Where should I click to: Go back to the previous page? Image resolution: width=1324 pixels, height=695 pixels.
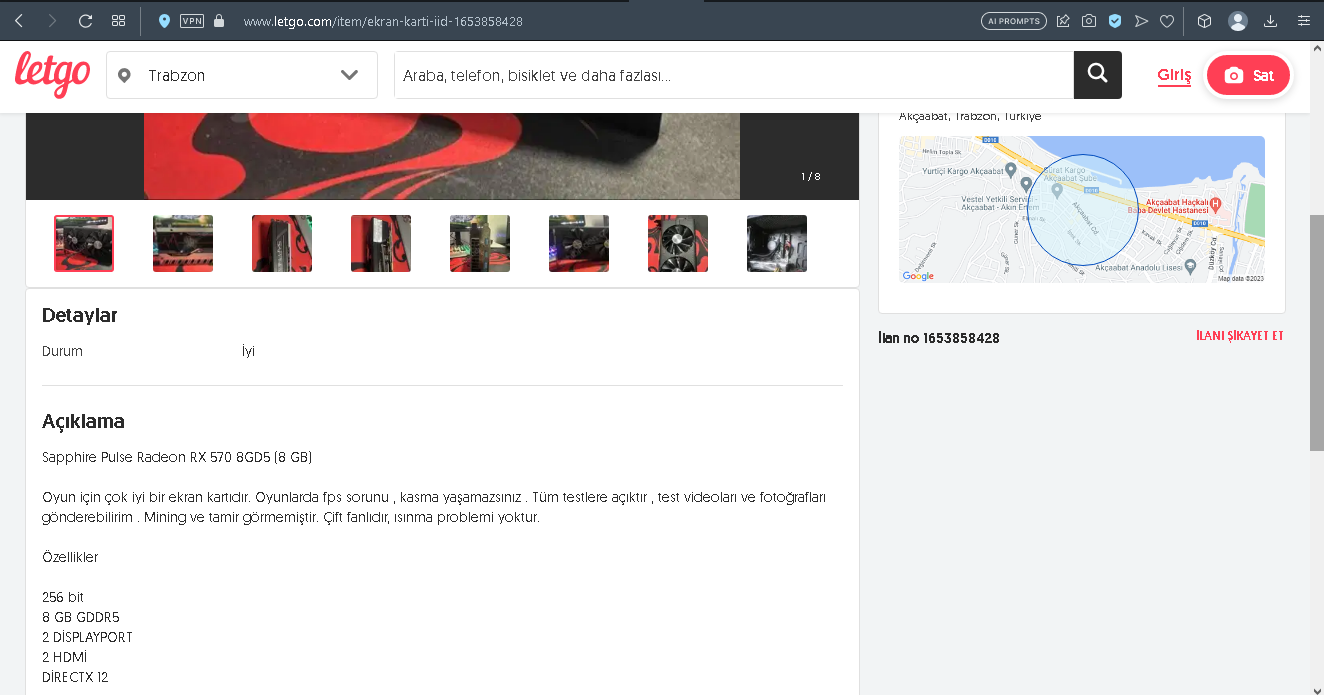pos(19,20)
